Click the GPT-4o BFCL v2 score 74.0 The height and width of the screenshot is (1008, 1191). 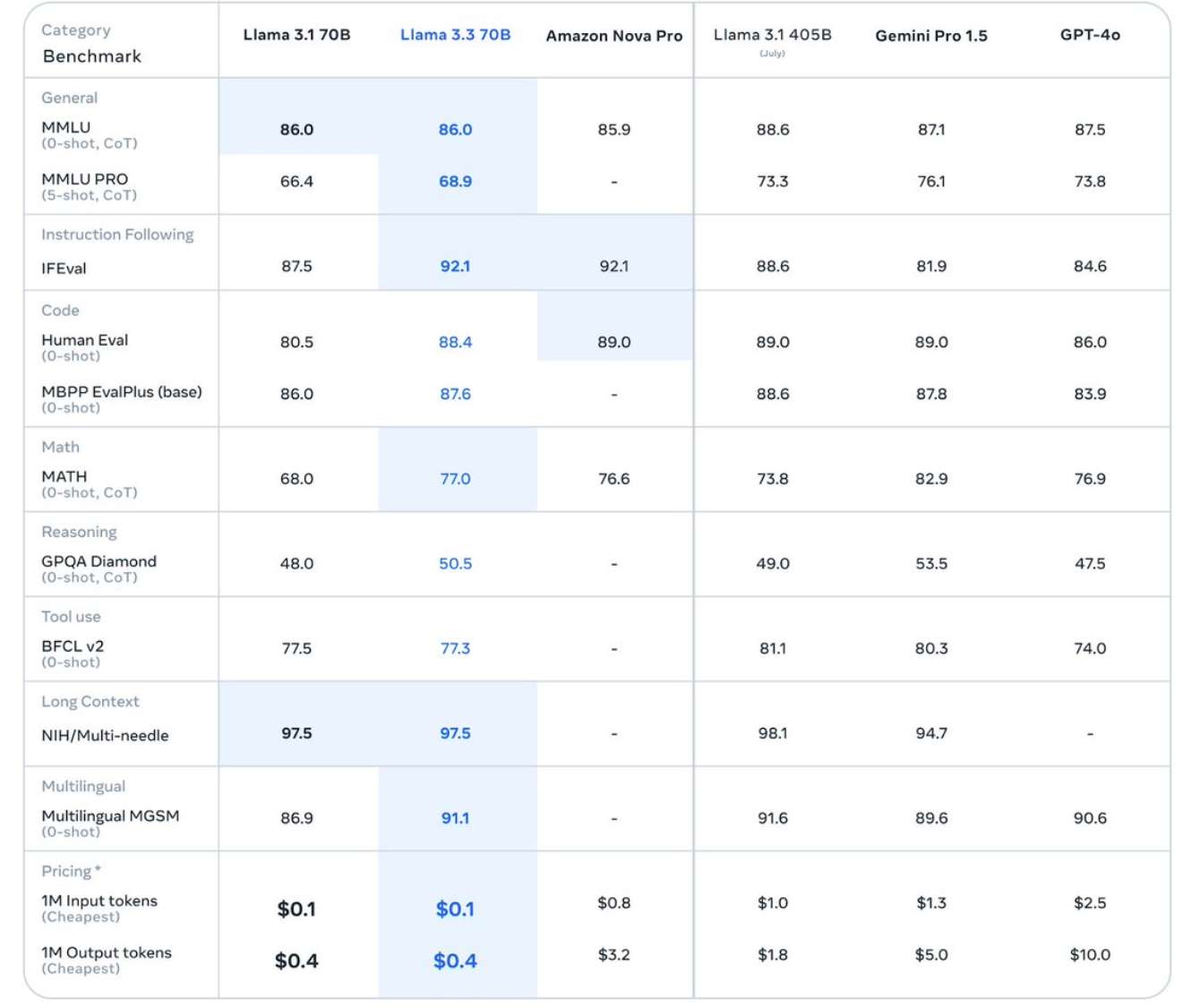[x=1090, y=649]
